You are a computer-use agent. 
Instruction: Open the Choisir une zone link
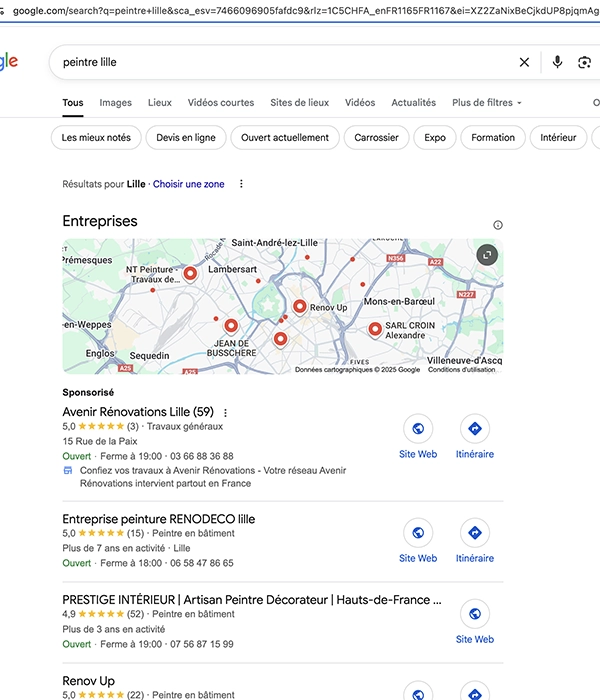click(188, 184)
